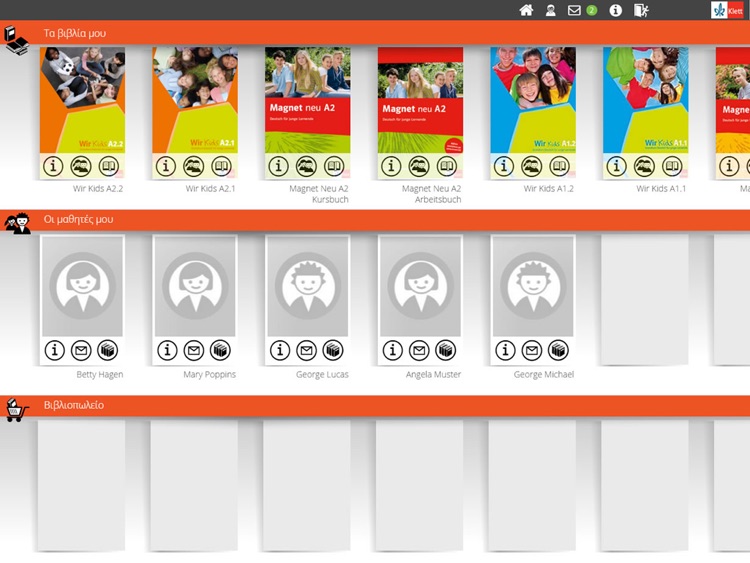
Task: Click the Klett logo
Action: point(728,10)
